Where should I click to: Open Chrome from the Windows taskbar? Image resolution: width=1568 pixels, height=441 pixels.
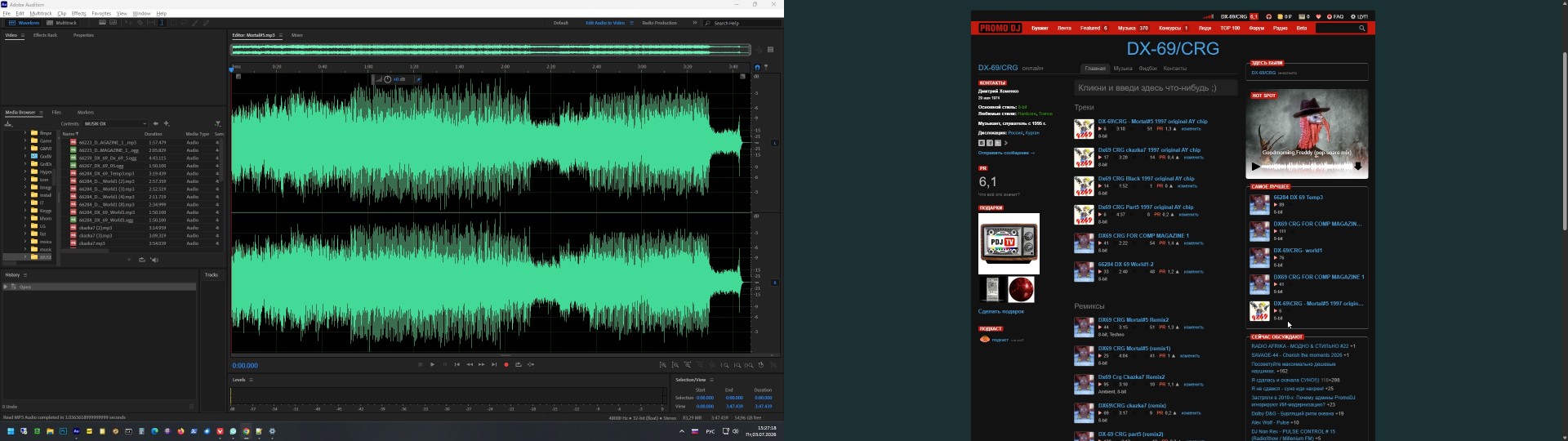point(247,431)
